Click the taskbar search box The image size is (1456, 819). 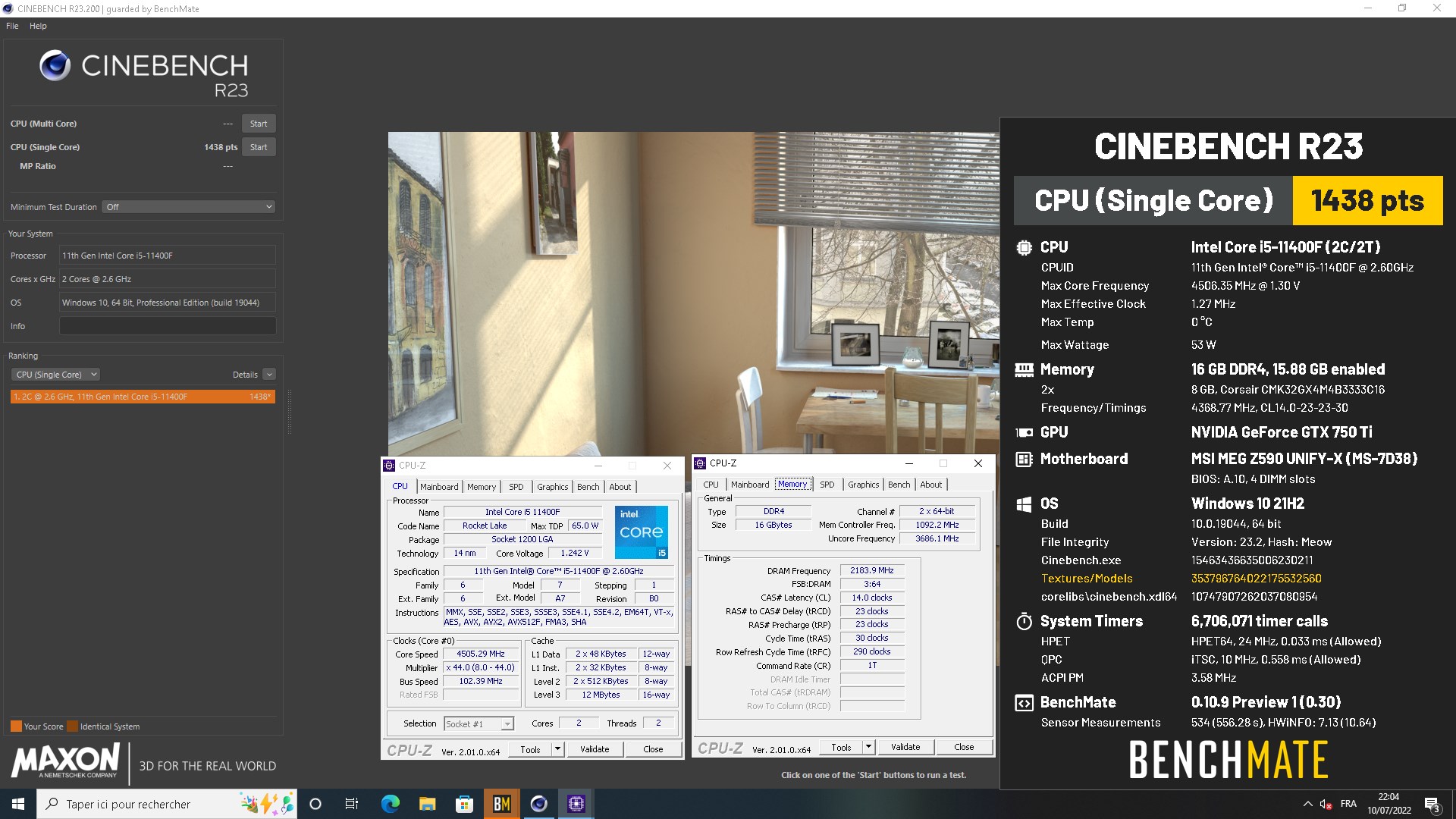click(x=167, y=804)
